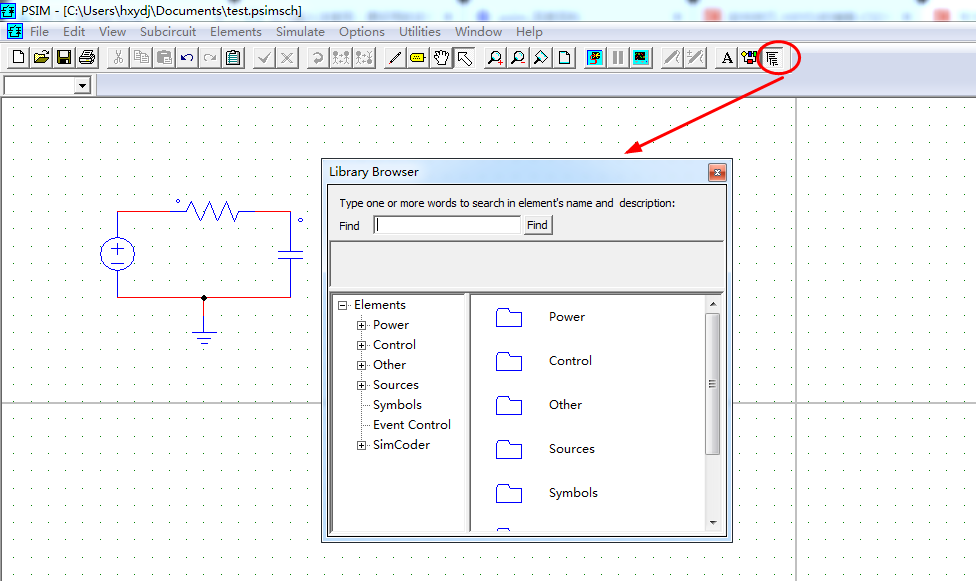Click the Find search text field
The width and height of the screenshot is (976, 581).
click(447, 225)
